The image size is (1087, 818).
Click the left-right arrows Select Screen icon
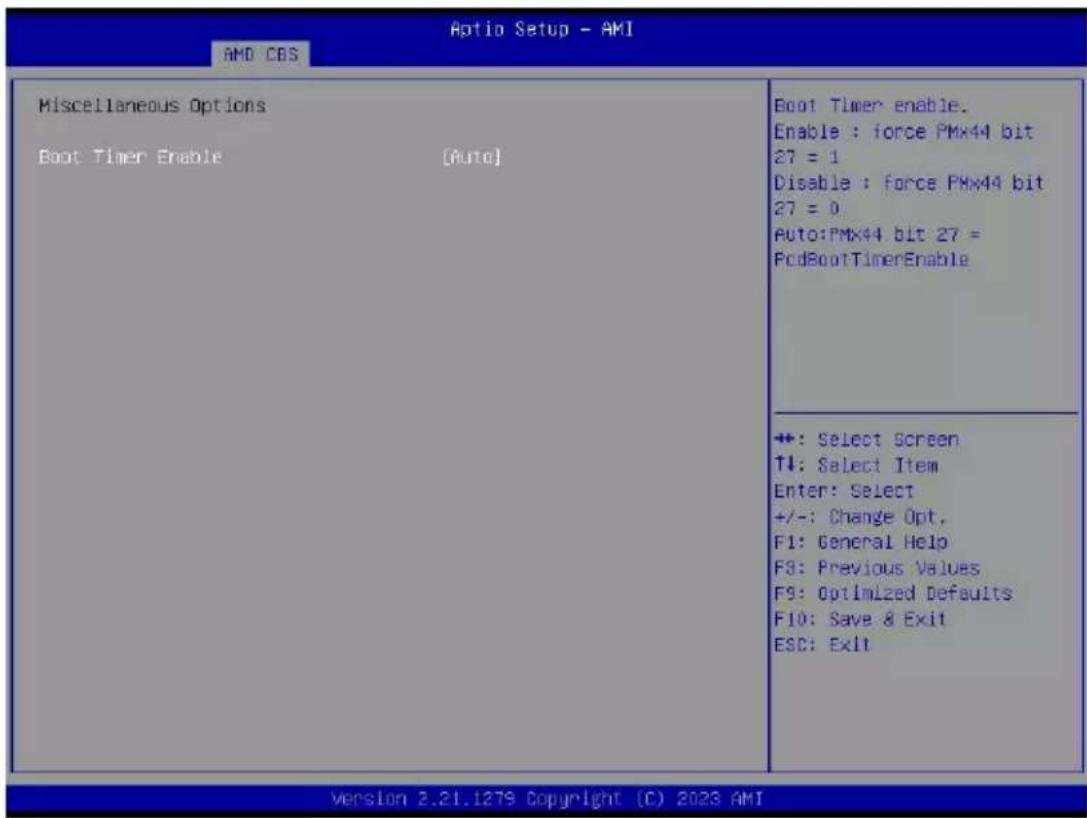click(784, 440)
